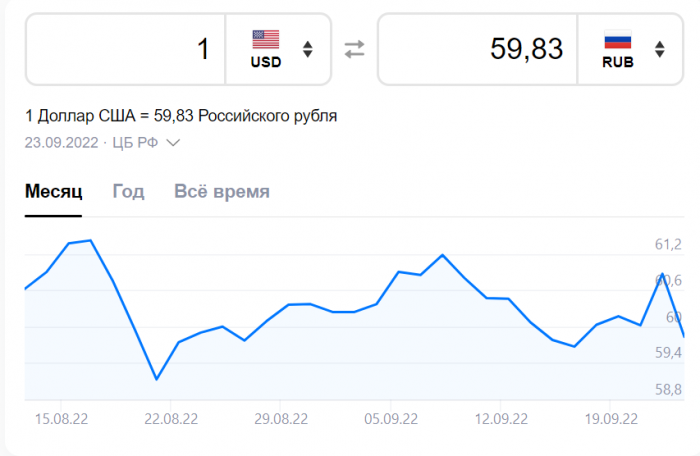Click the RUB amount field showing 59,83

(x=478, y=49)
